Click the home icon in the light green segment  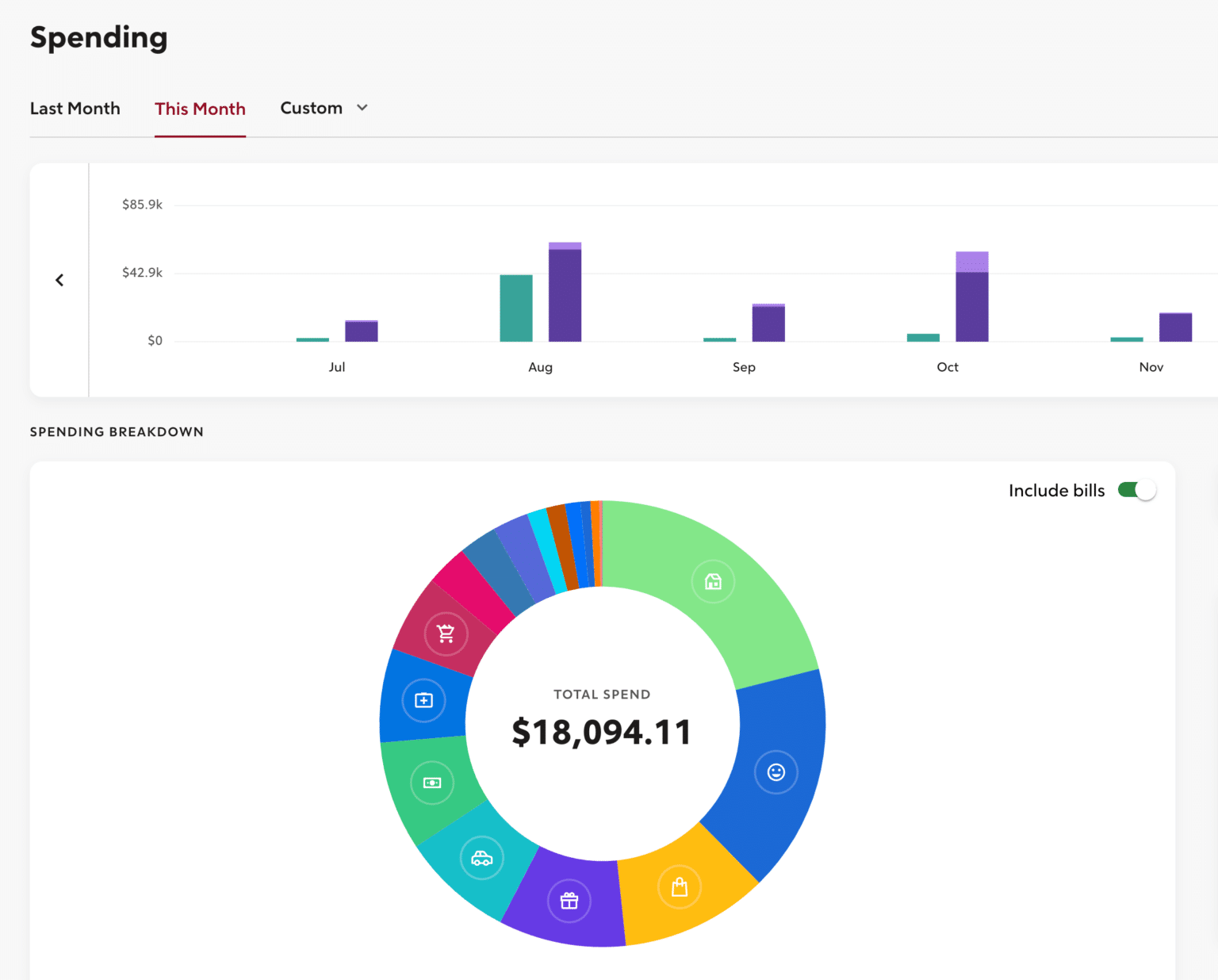[x=713, y=582]
